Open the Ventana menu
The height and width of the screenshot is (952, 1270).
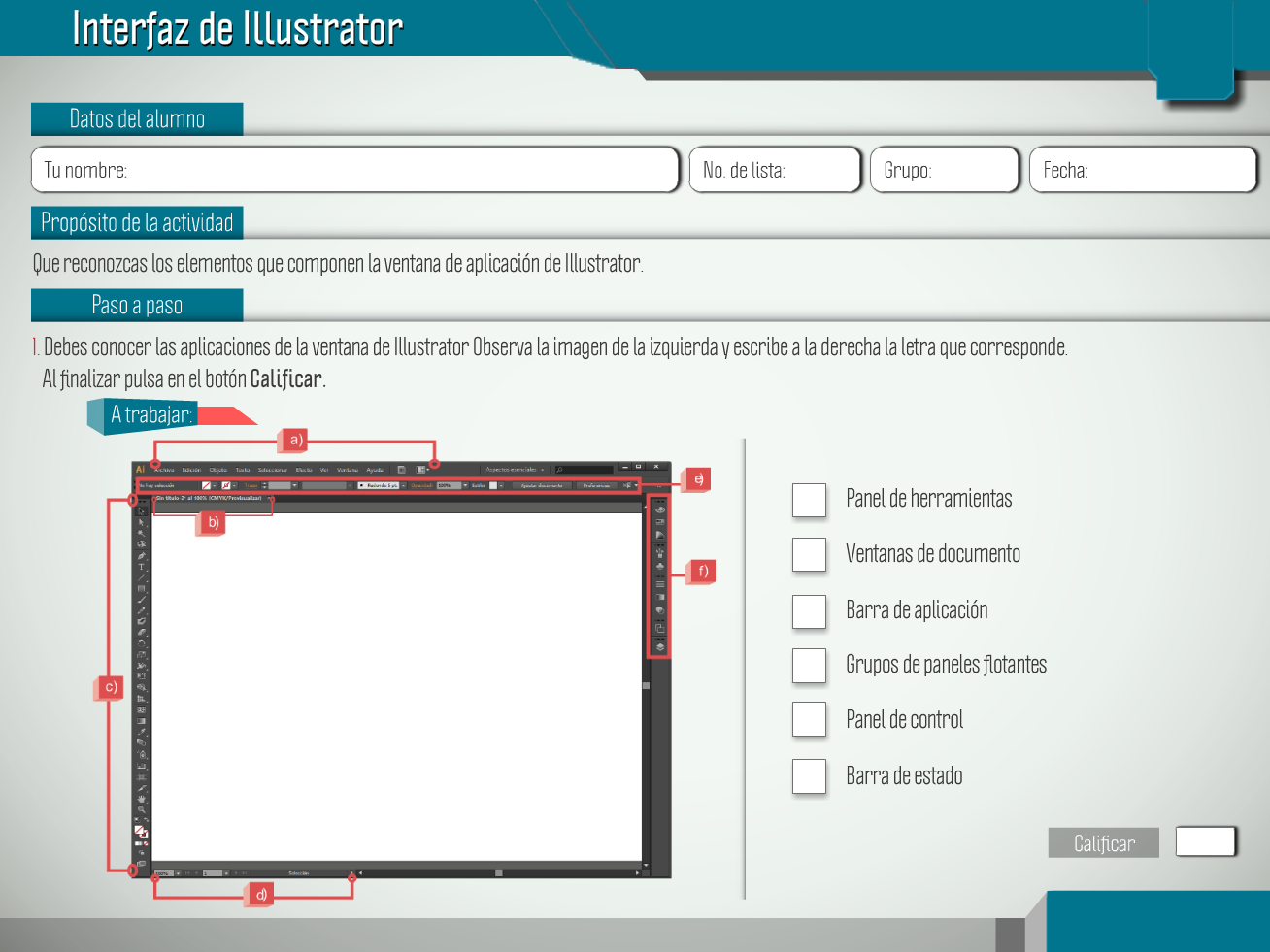pyautogui.click(x=348, y=470)
